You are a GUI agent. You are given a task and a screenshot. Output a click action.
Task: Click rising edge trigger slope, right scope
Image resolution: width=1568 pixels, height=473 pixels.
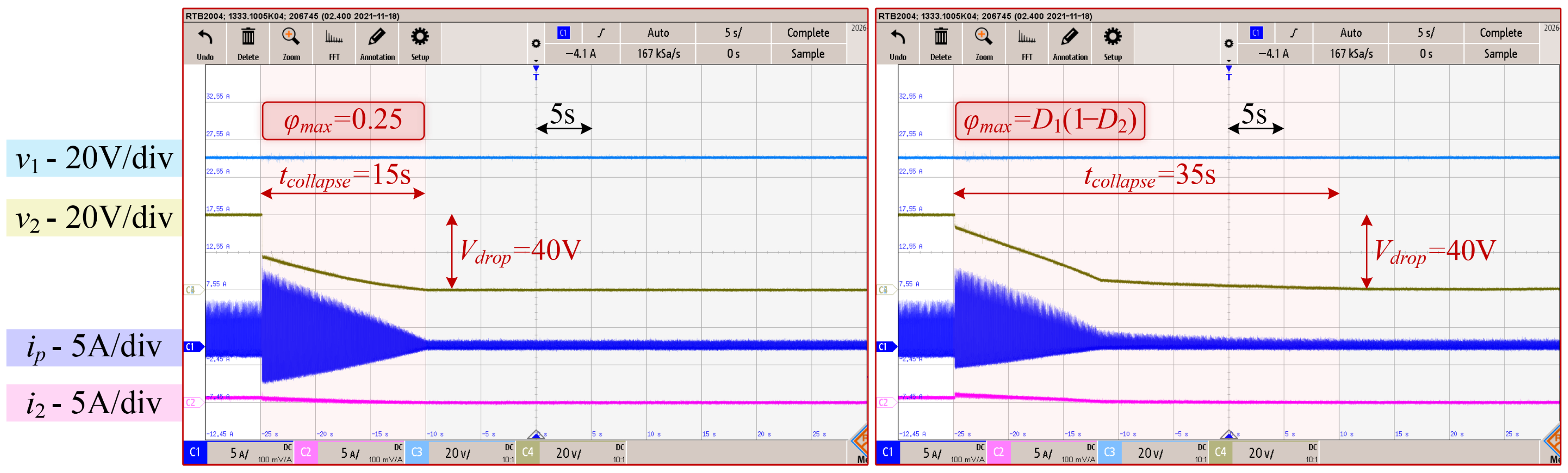1293,33
